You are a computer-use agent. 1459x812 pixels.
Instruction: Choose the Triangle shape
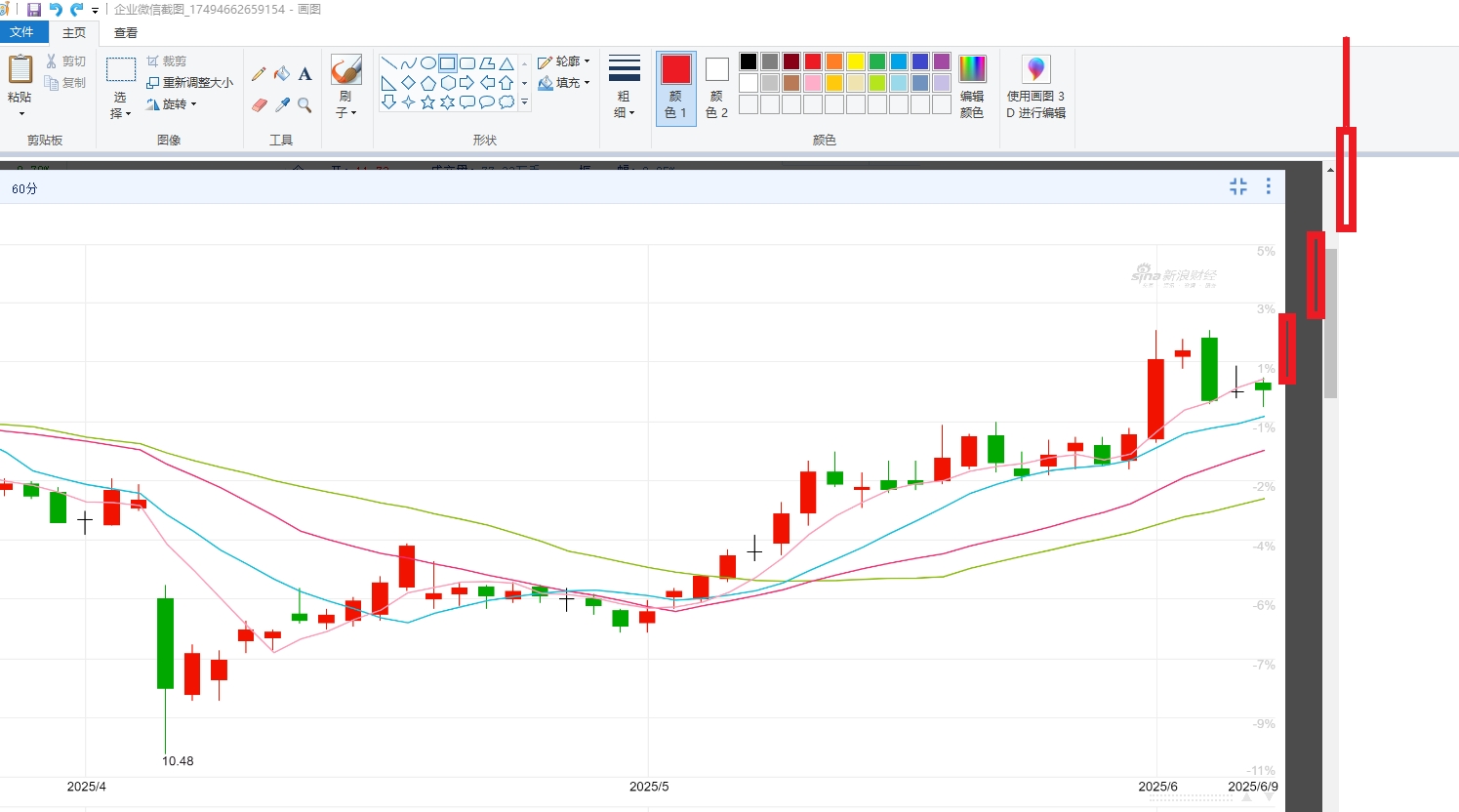506,63
